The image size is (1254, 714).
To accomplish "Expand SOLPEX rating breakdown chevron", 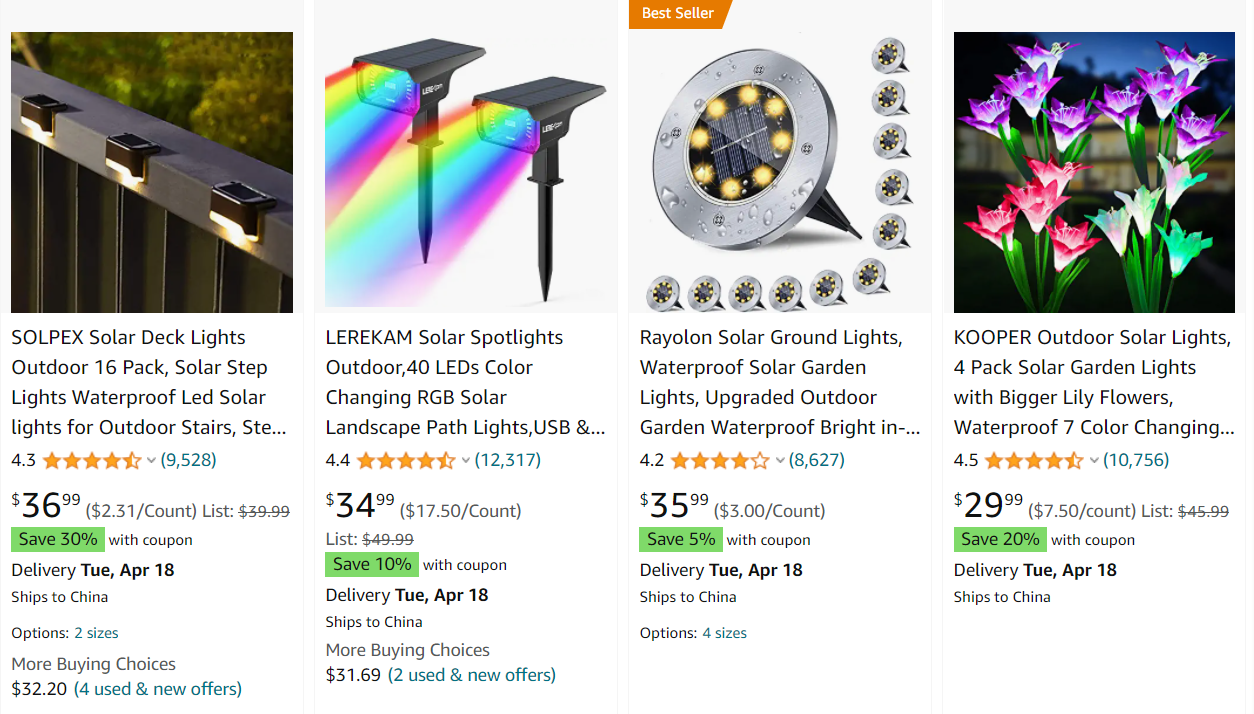I will 152,461.
